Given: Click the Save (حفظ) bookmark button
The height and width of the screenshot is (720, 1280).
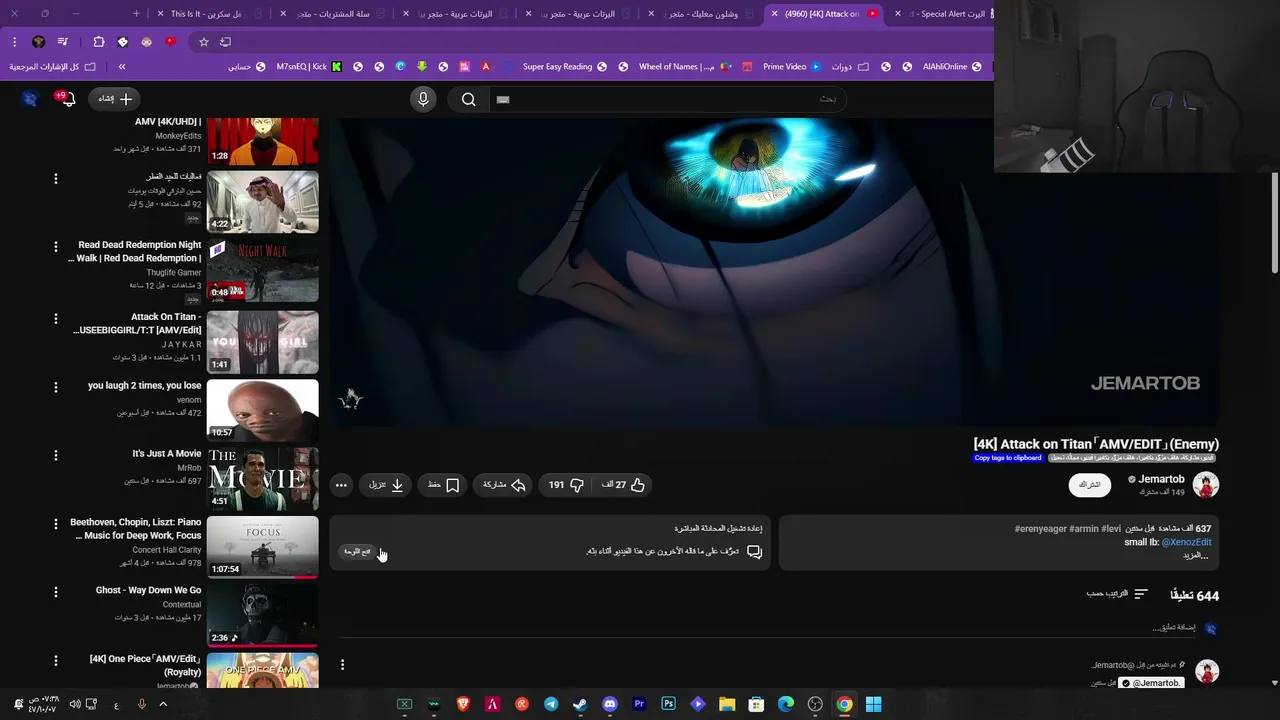Looking at the screenshot, I should [x=443, y=485].
